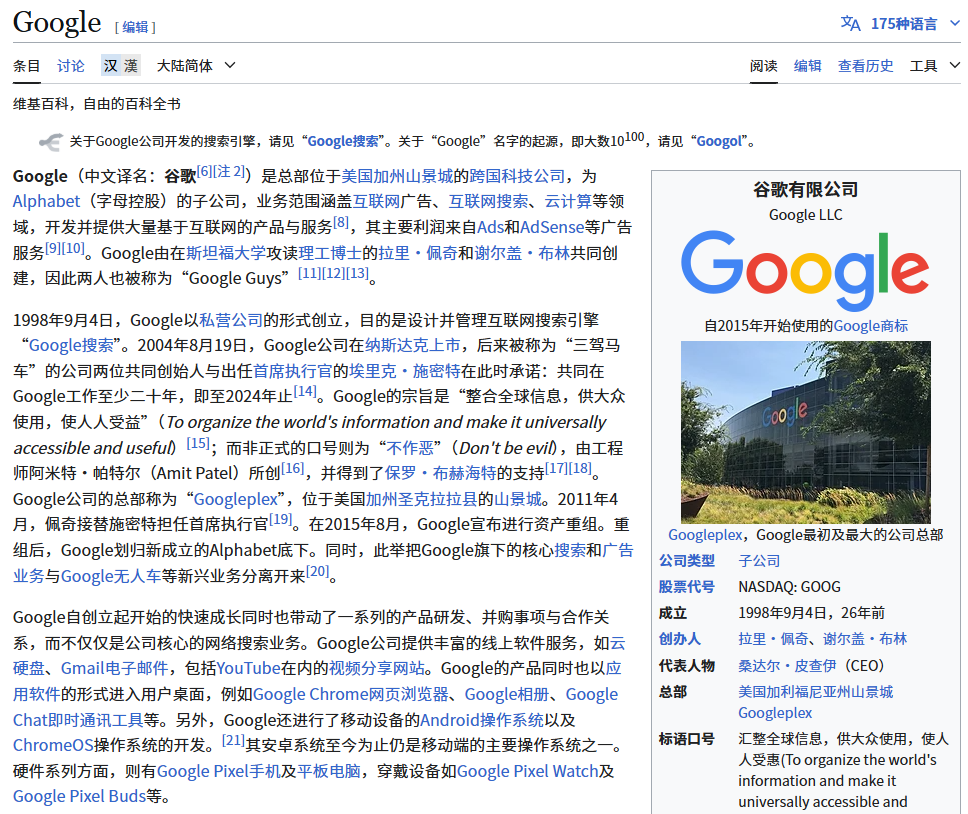Click the Googleplex link in the second paragraph
Viewport: 968px width, 814px height.
(236, 499)
